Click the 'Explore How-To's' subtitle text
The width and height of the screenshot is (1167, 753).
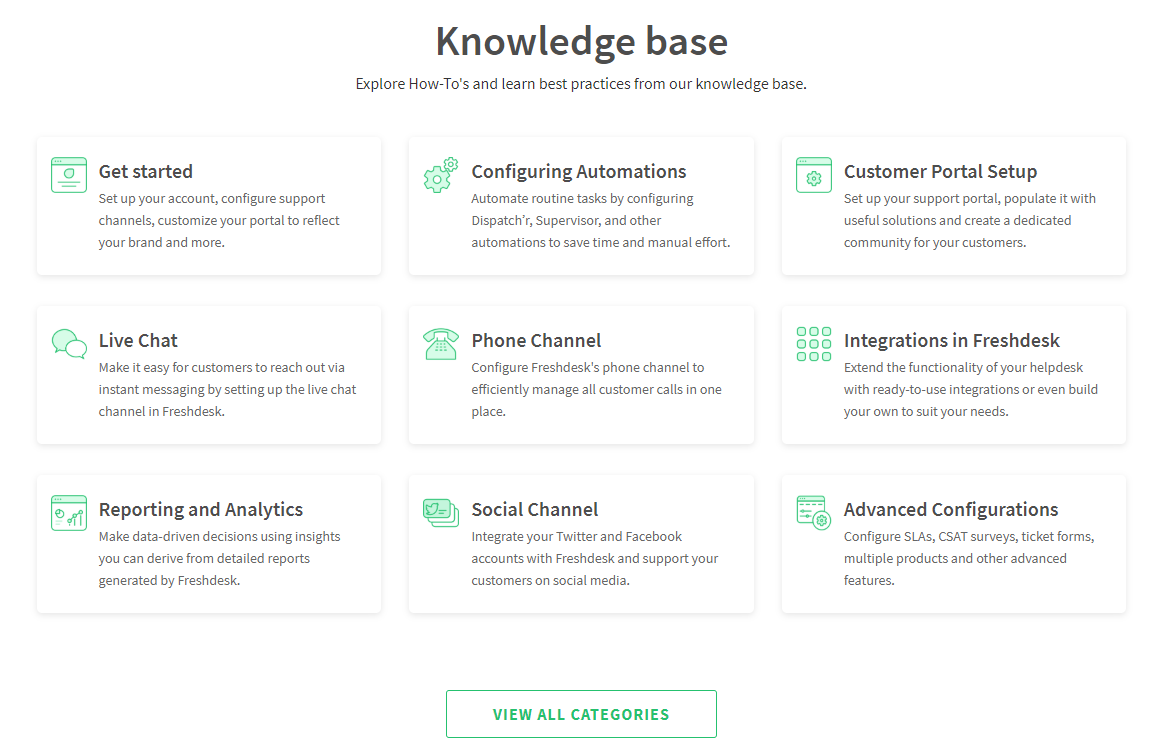pyautogui.click(x=581, y=84)
